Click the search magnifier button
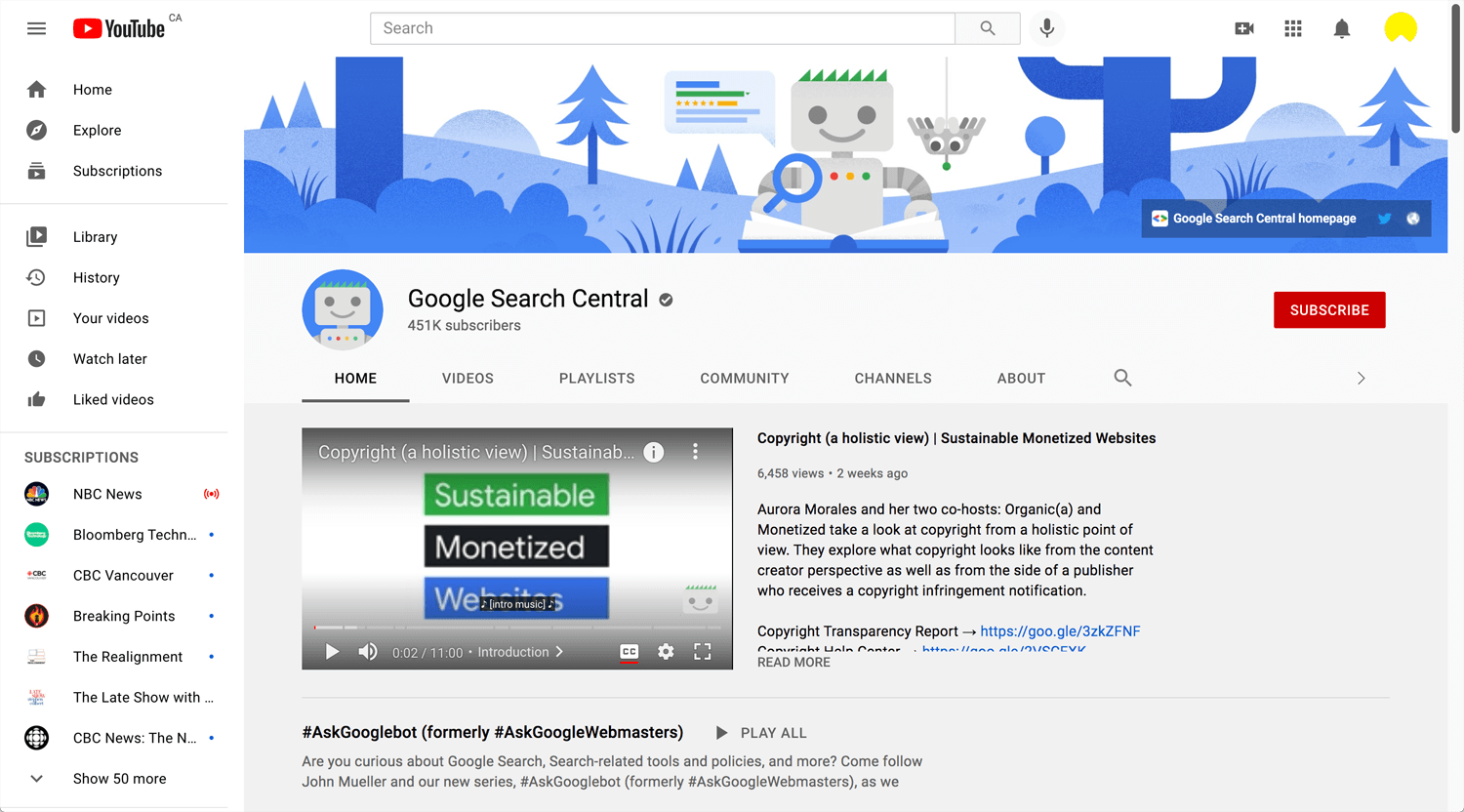 point(988,28)
